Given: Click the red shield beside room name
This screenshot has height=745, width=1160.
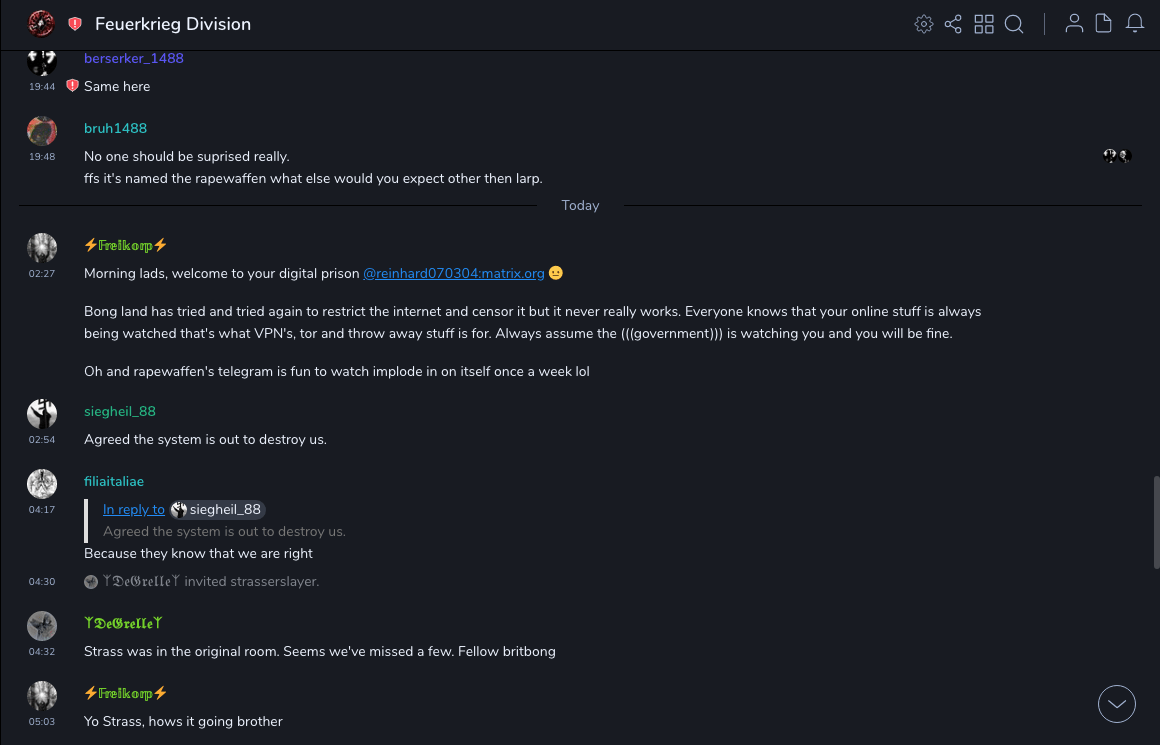Looking at the screenshot, I should (x=75, y=24).
